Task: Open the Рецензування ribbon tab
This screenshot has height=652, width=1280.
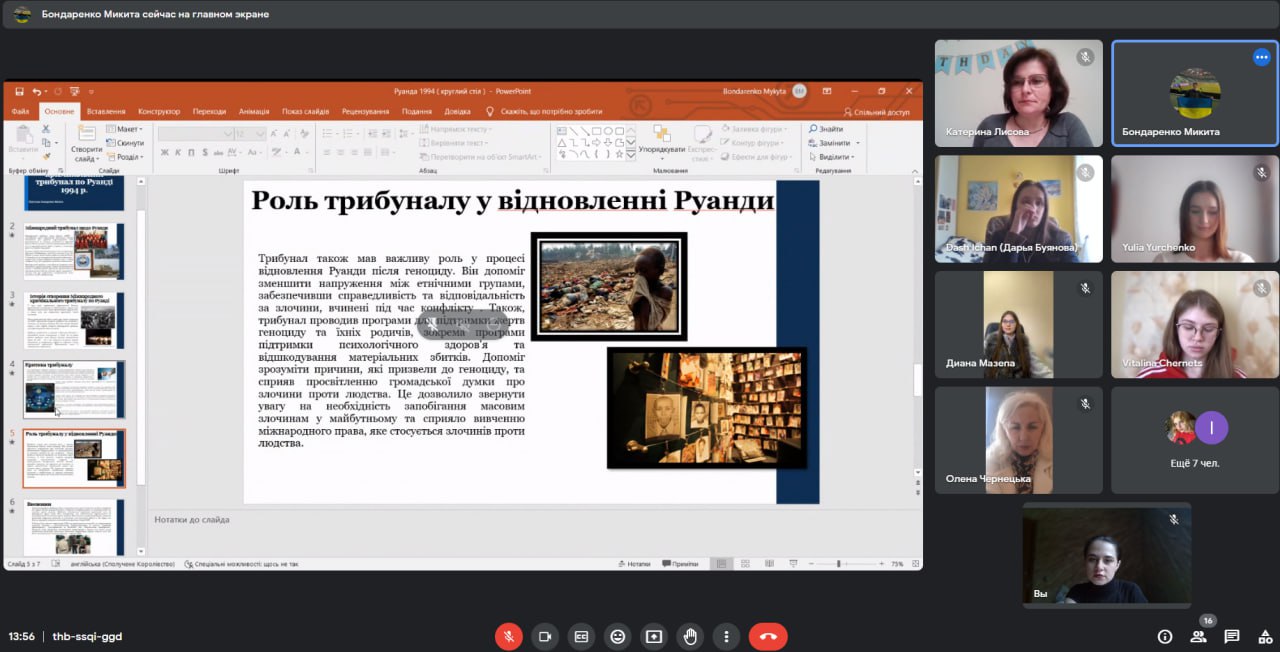Action: 365,112
